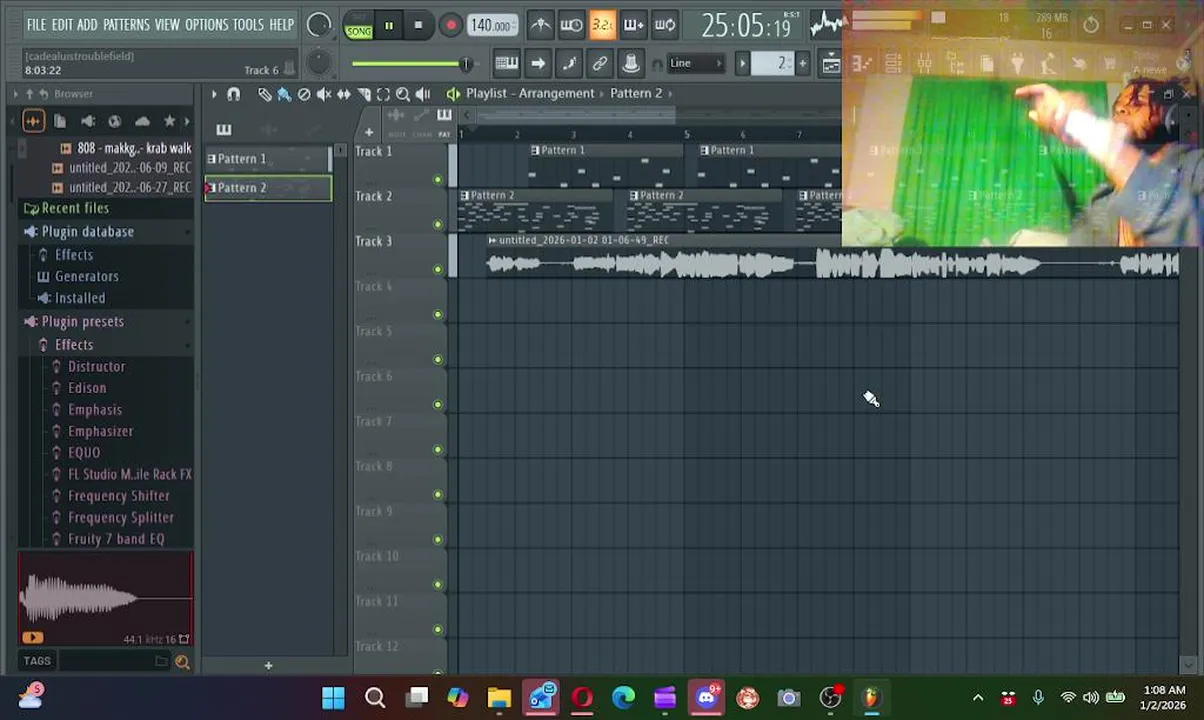Mute Track 3 using its green LED
This screenshot has width=1204, height=720.
[x=437, y=269]
